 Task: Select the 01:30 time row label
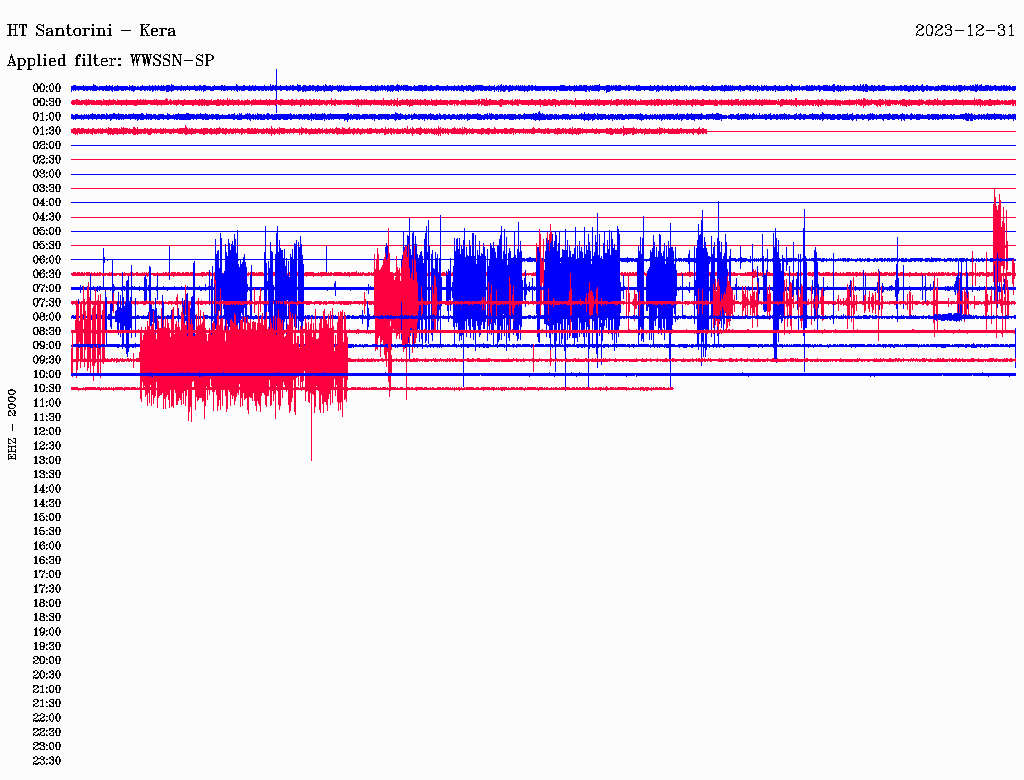click(47, 131)
